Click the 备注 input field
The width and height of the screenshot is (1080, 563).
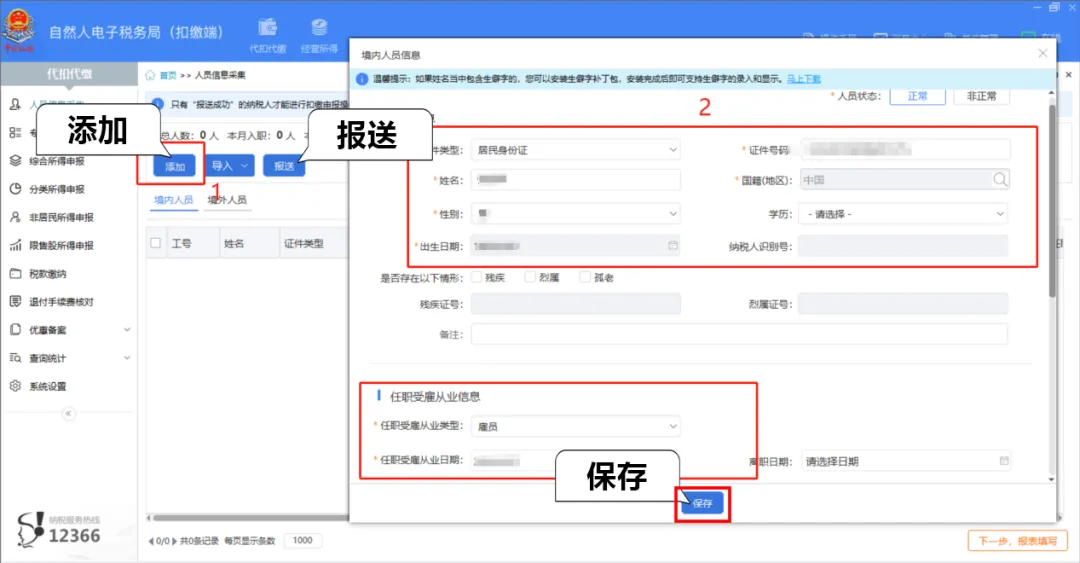(x=740, y=334)
